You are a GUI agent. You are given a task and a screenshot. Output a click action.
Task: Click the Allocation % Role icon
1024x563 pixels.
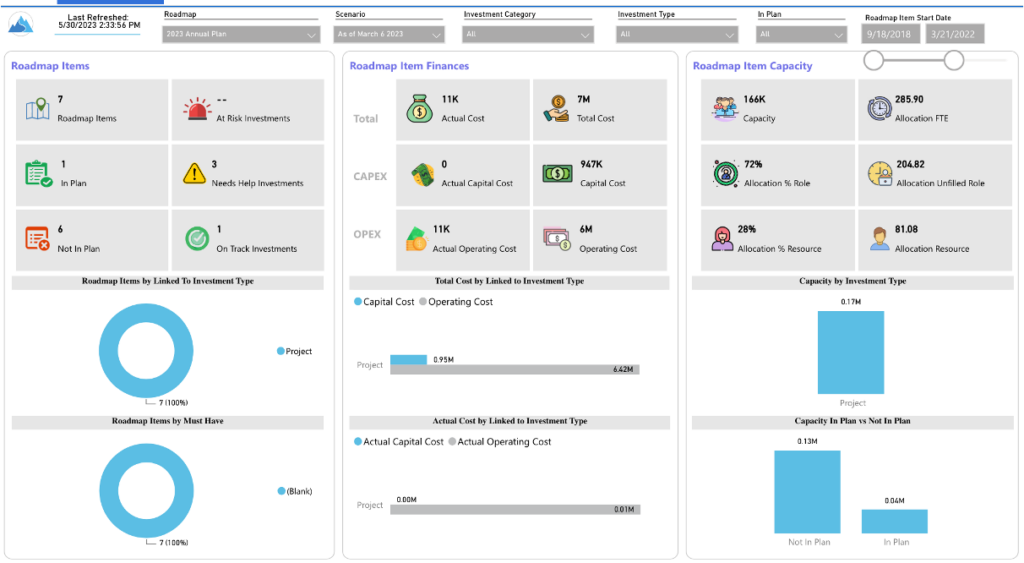tap(726, 174)
